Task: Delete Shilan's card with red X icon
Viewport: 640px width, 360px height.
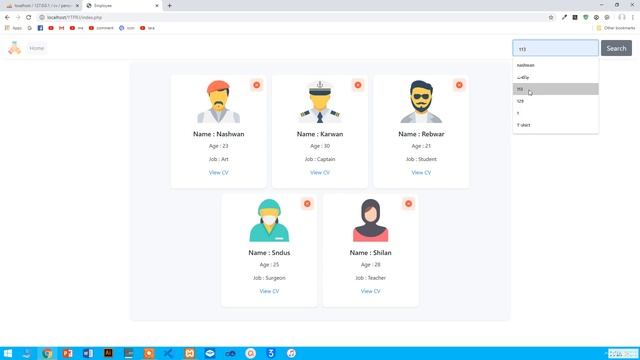Action: pos(408,204)
